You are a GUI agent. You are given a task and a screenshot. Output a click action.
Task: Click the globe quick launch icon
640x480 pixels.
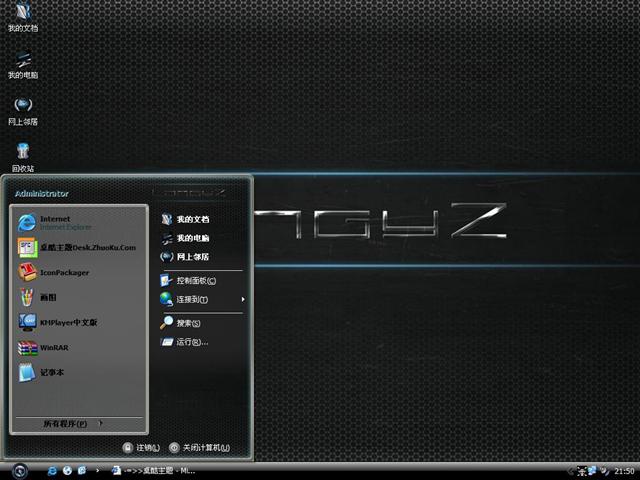(67, 471)
